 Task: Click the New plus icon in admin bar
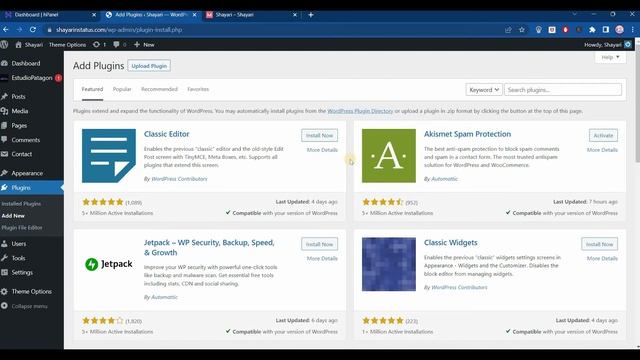tap(137, 44)
